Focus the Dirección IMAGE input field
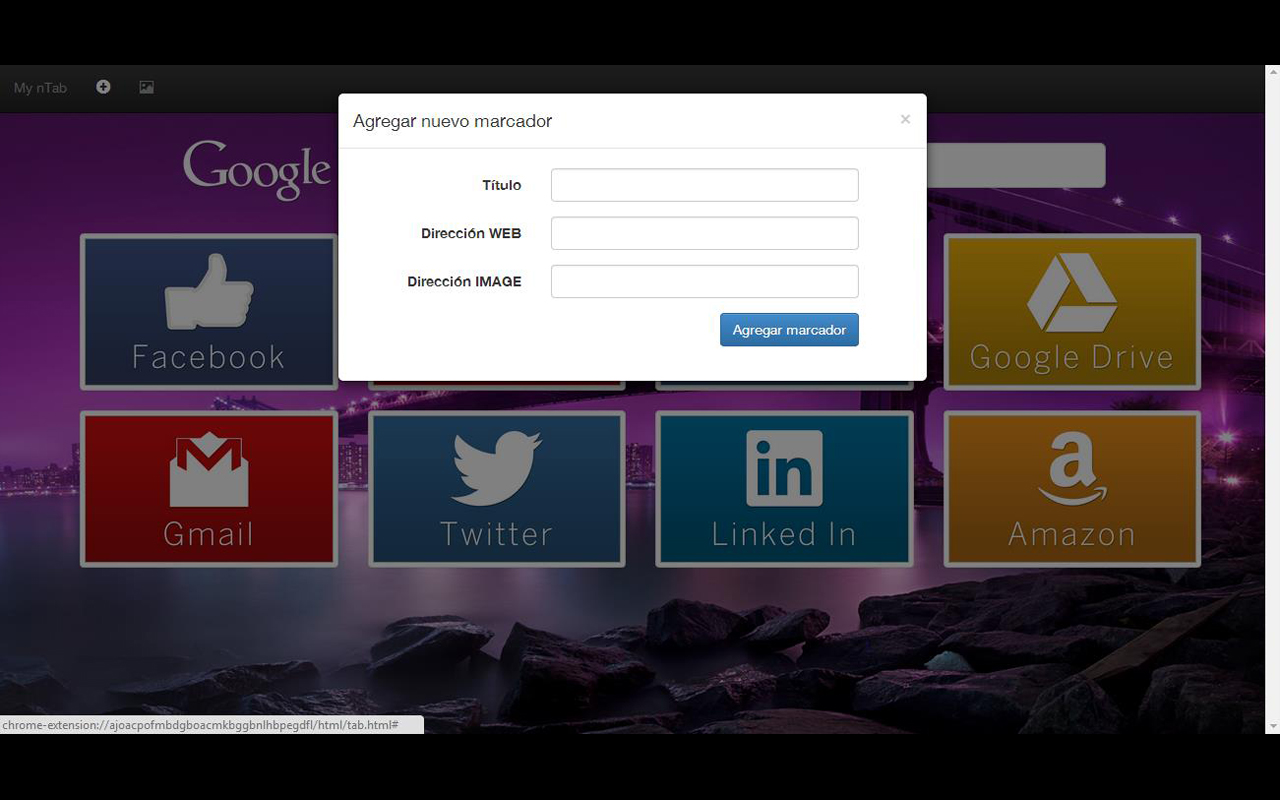The width and height of the screenshot is (1280, 800). [705, 281]
